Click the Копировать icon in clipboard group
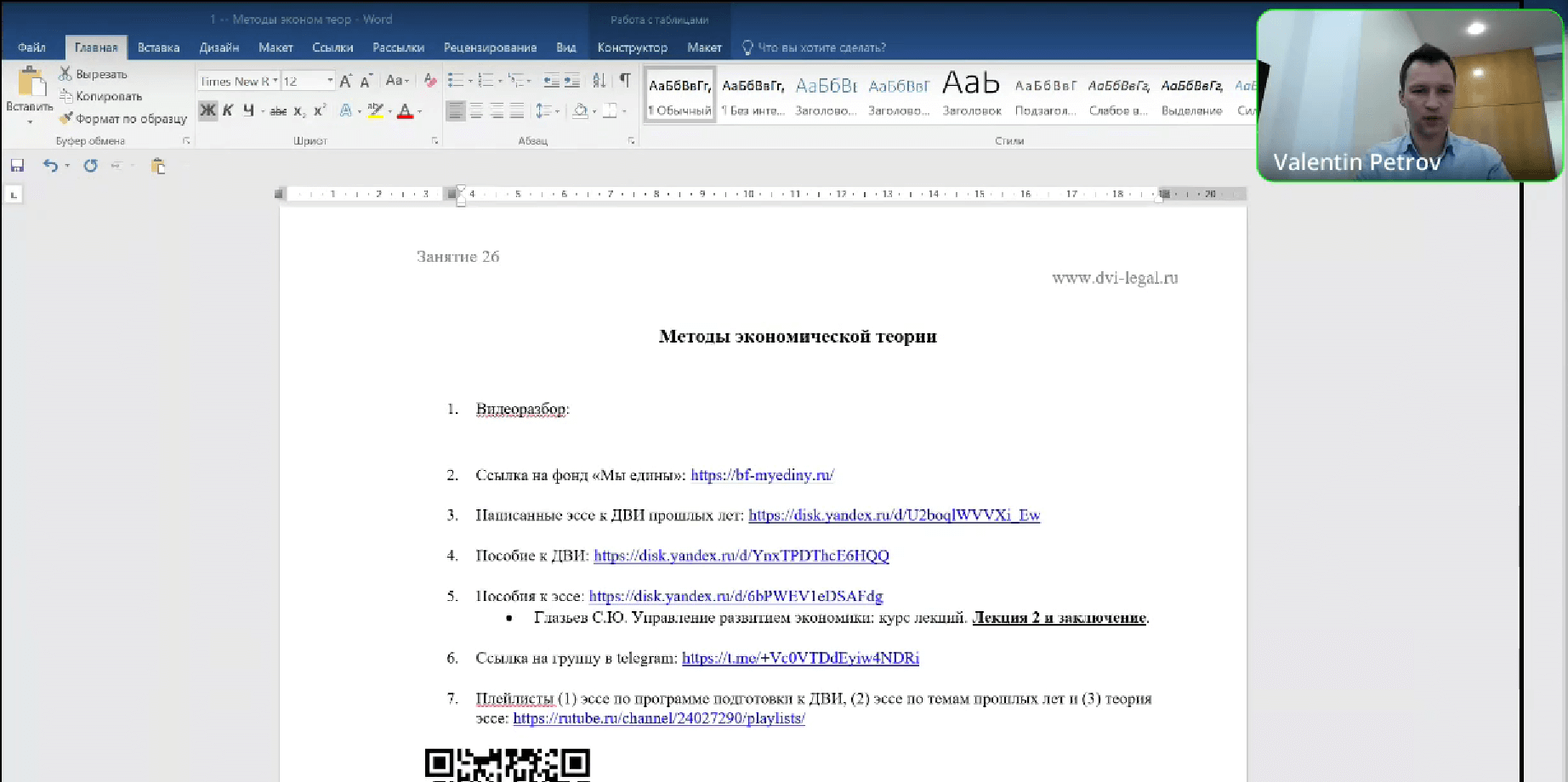This screenshot has height=782, width=1568. coord(67,96)
